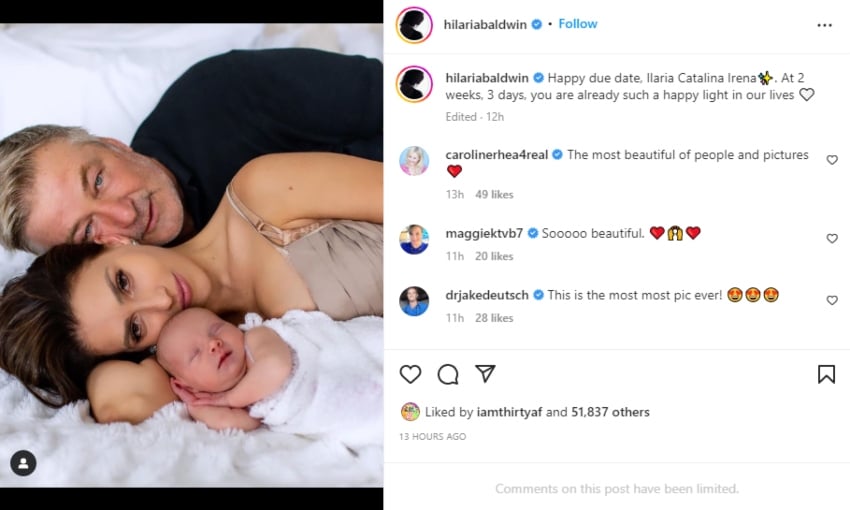Click the tagged people icon on photo

[23, 463]
